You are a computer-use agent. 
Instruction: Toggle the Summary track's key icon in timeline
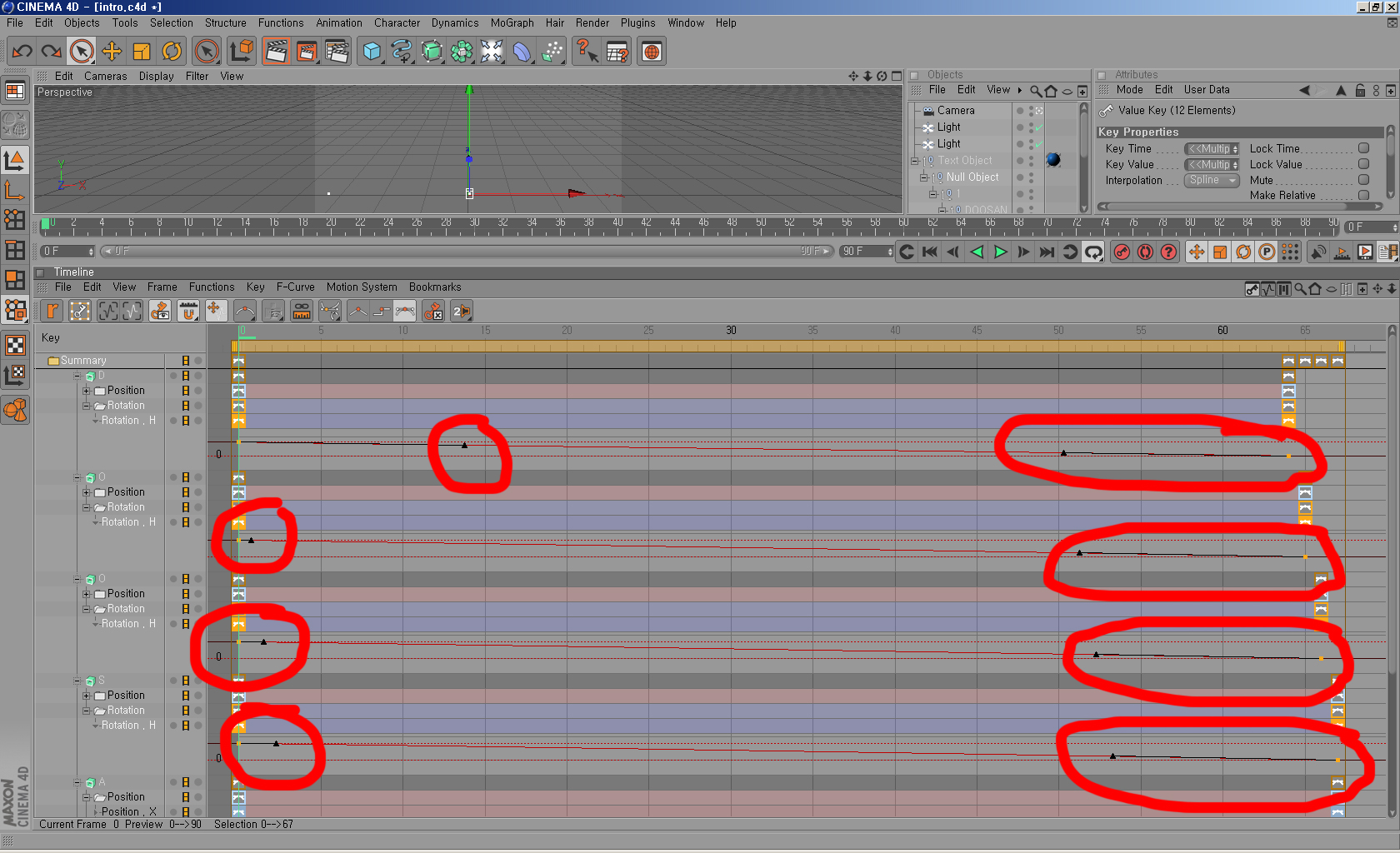186,361
